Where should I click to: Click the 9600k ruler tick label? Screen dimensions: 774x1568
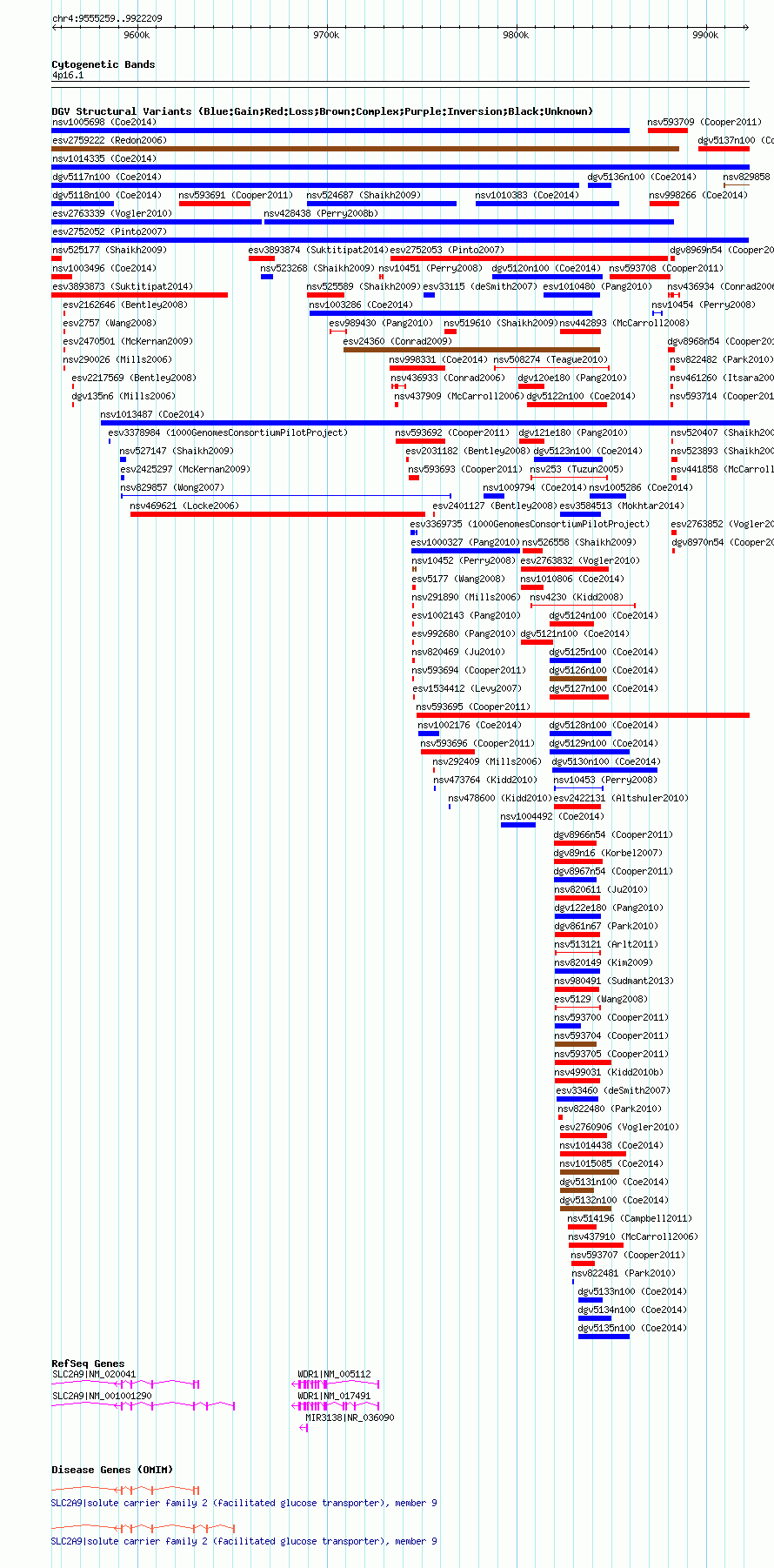coord(137,36)
